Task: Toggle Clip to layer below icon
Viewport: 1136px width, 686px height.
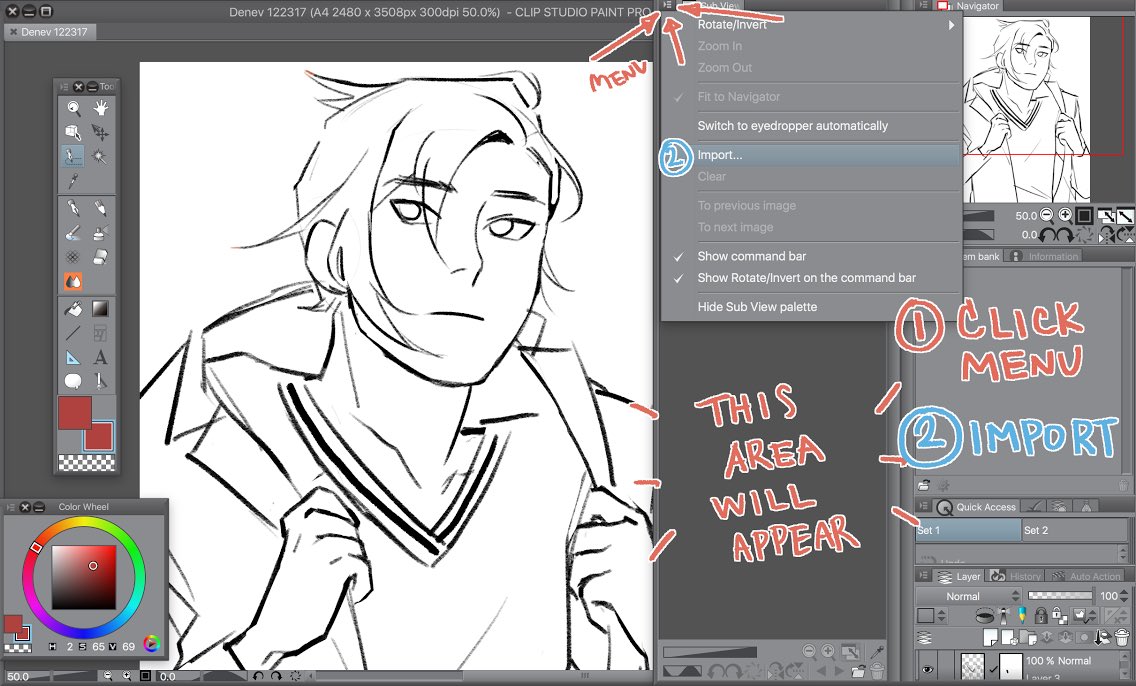Action: pos(984,616)
